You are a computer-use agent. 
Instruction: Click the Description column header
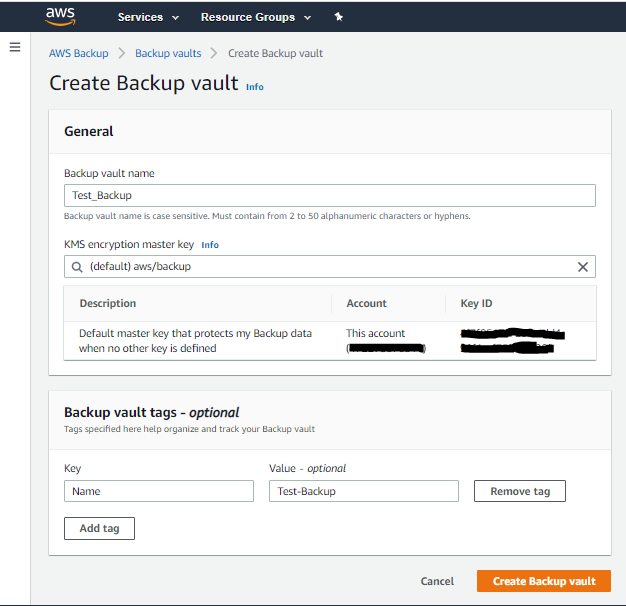click(108, 303)
